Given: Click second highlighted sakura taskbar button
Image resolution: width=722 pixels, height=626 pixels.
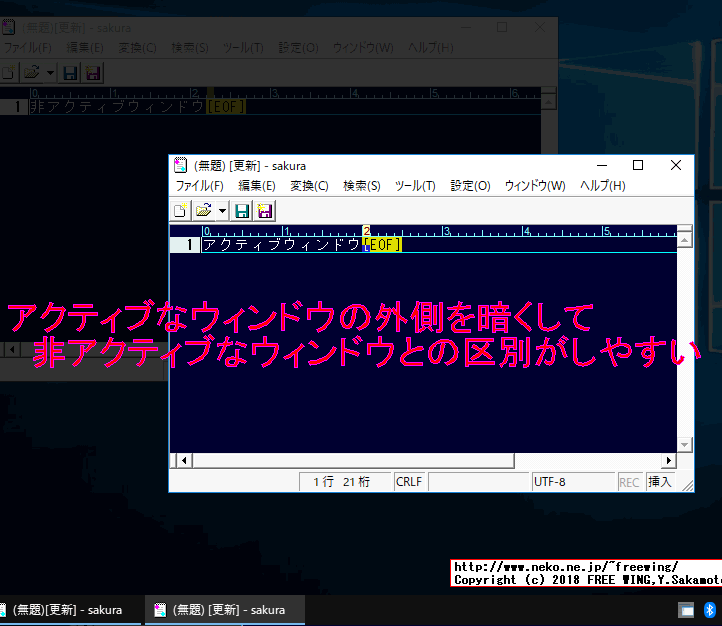Looking at the screenshot, I should [225, 610].
